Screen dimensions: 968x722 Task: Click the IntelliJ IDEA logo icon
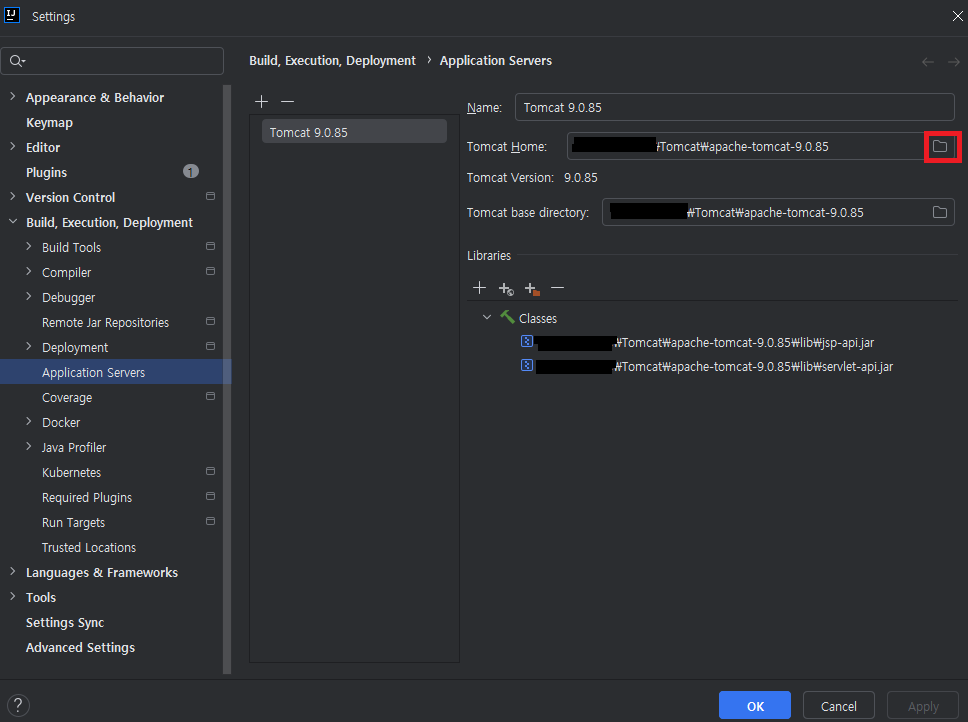click(12, 15)
